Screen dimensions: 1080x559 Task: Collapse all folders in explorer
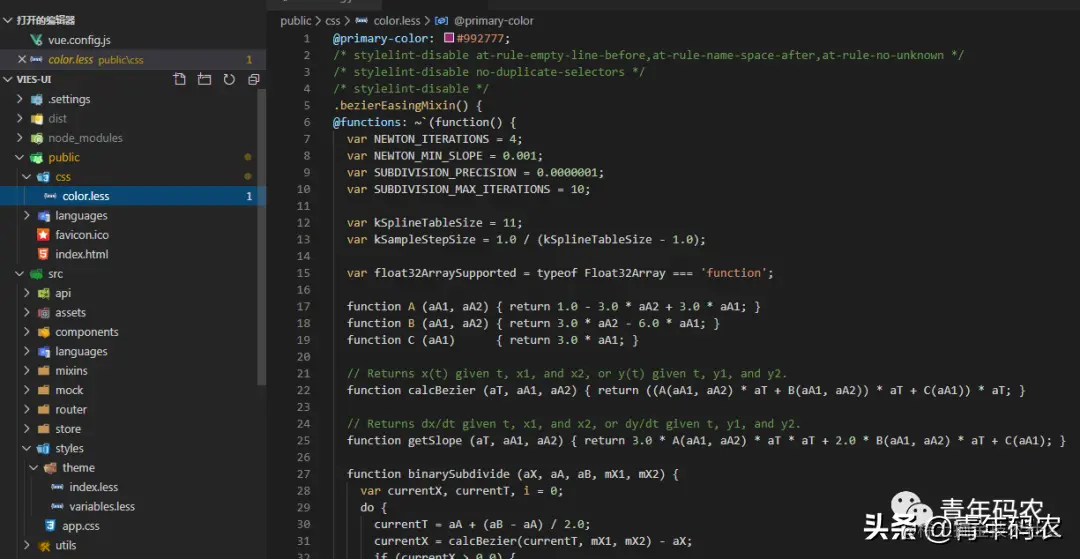(x=253, y=79)
